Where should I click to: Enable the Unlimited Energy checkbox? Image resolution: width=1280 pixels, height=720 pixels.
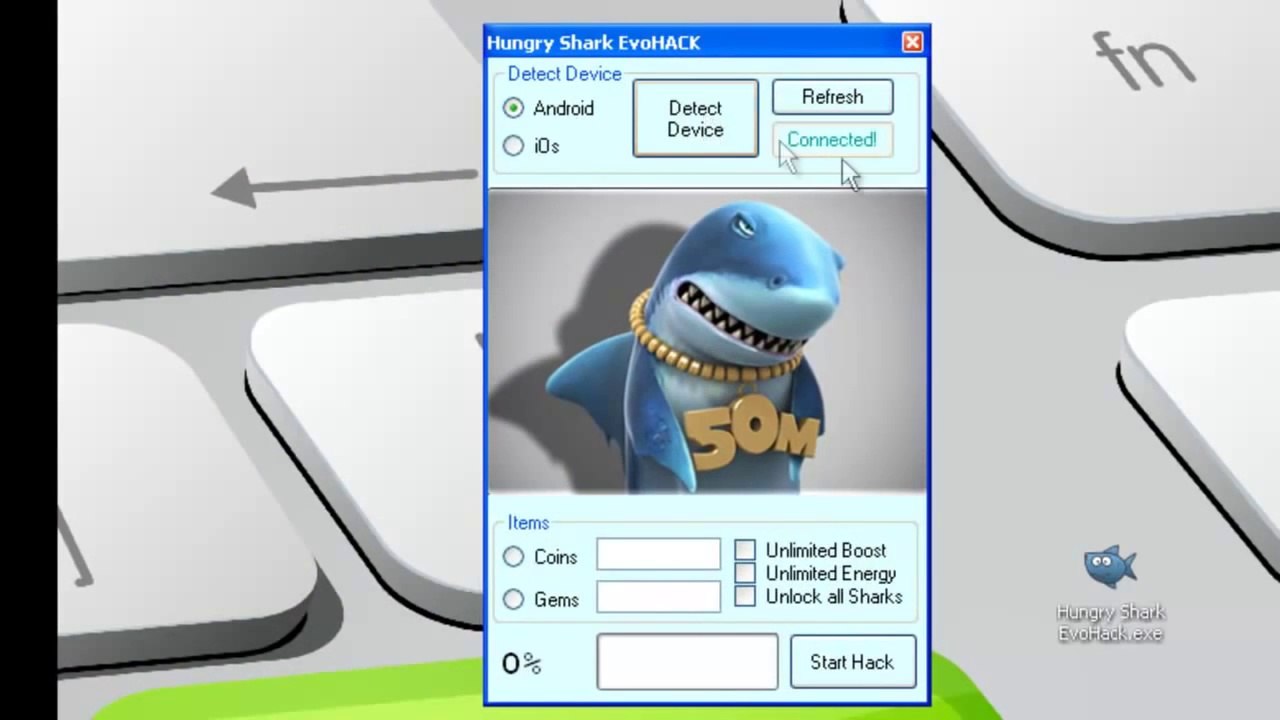pos(745,573)
